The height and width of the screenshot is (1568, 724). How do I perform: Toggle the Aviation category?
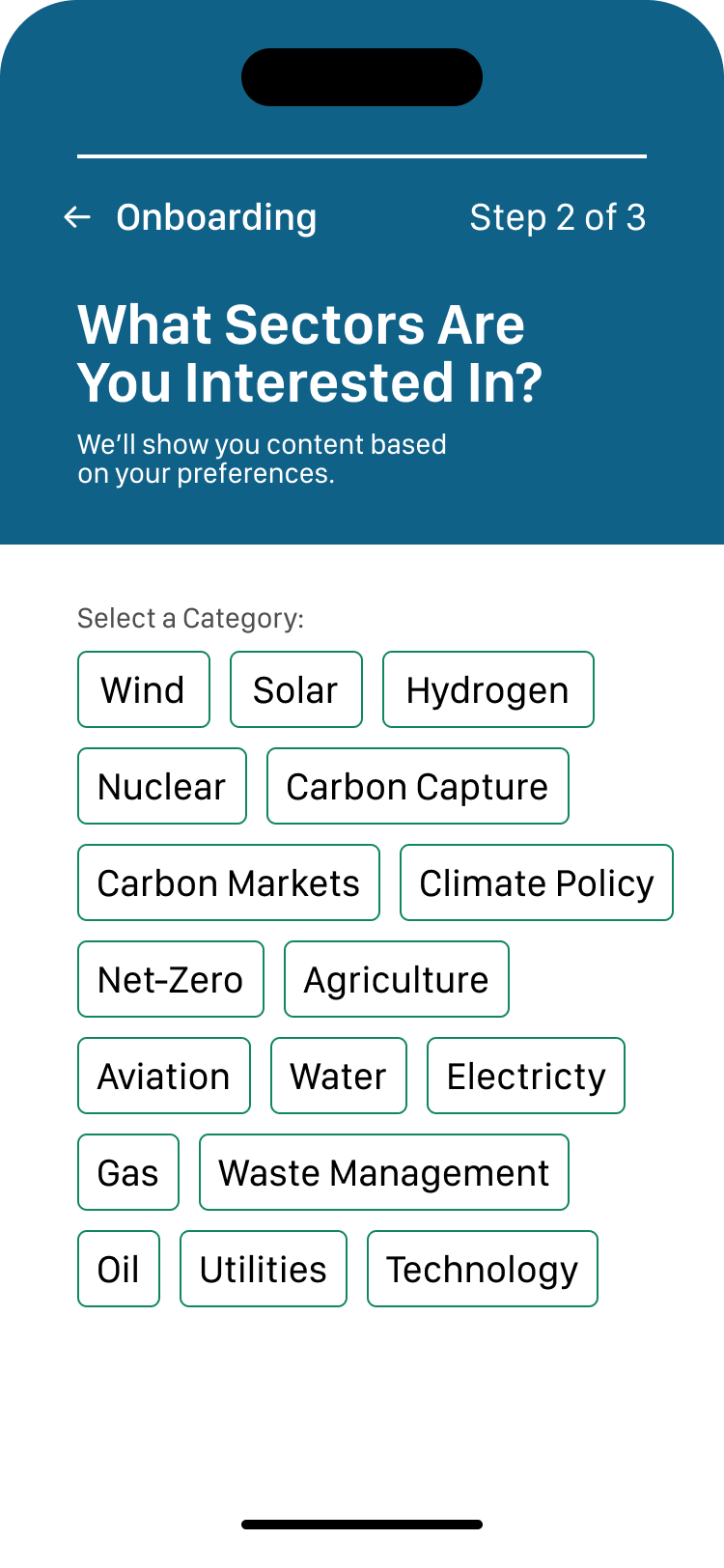pos(164,1076)
